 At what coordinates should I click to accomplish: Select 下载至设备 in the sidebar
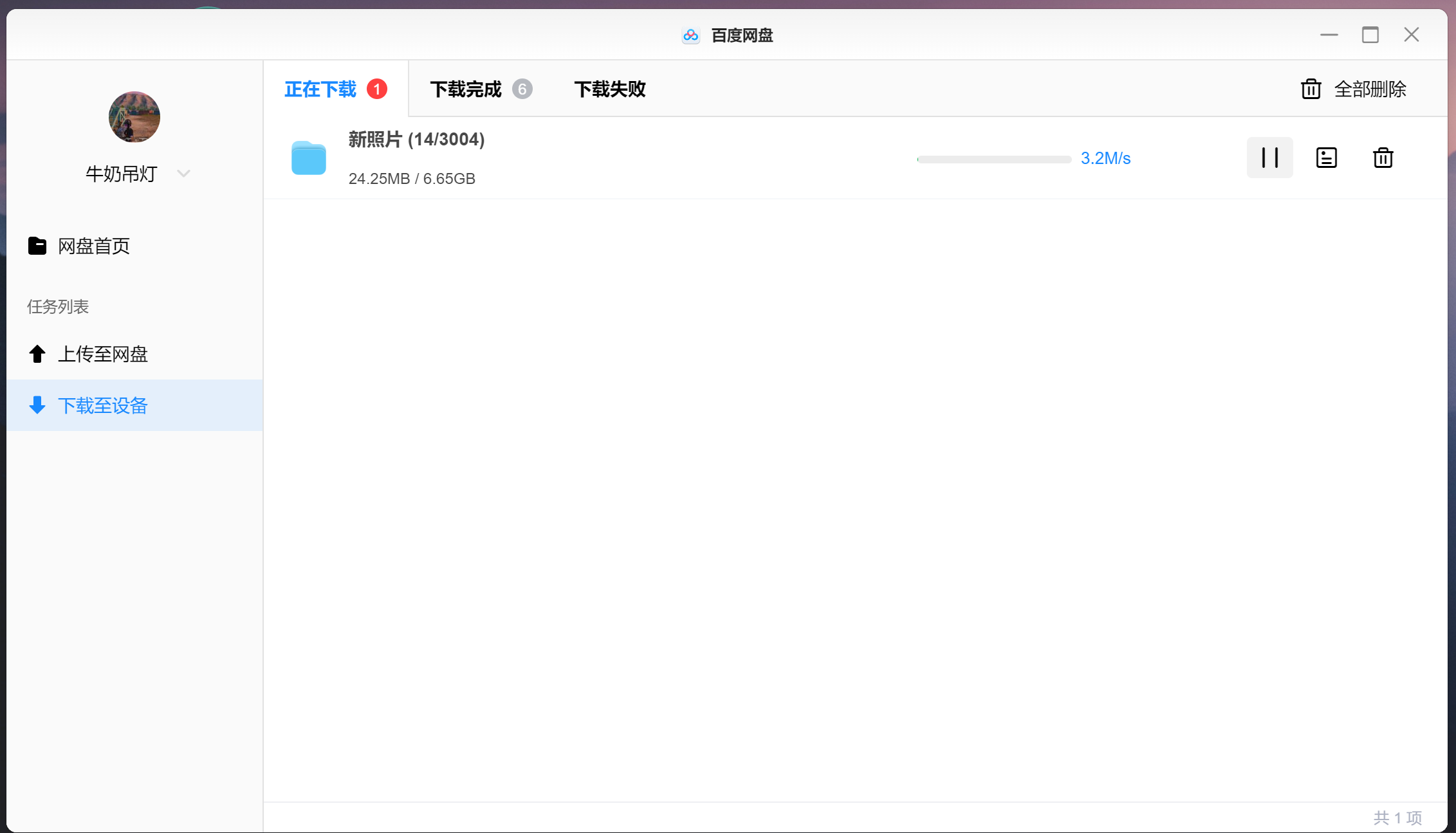point(134,405)
